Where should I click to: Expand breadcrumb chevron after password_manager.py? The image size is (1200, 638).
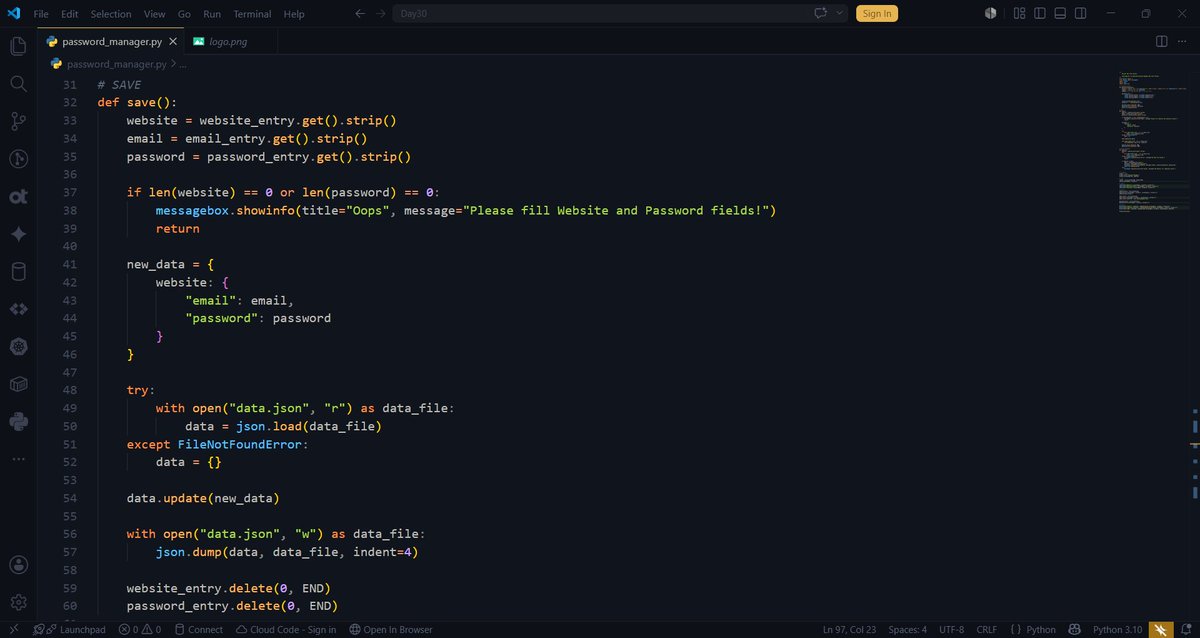coord(175,63)
